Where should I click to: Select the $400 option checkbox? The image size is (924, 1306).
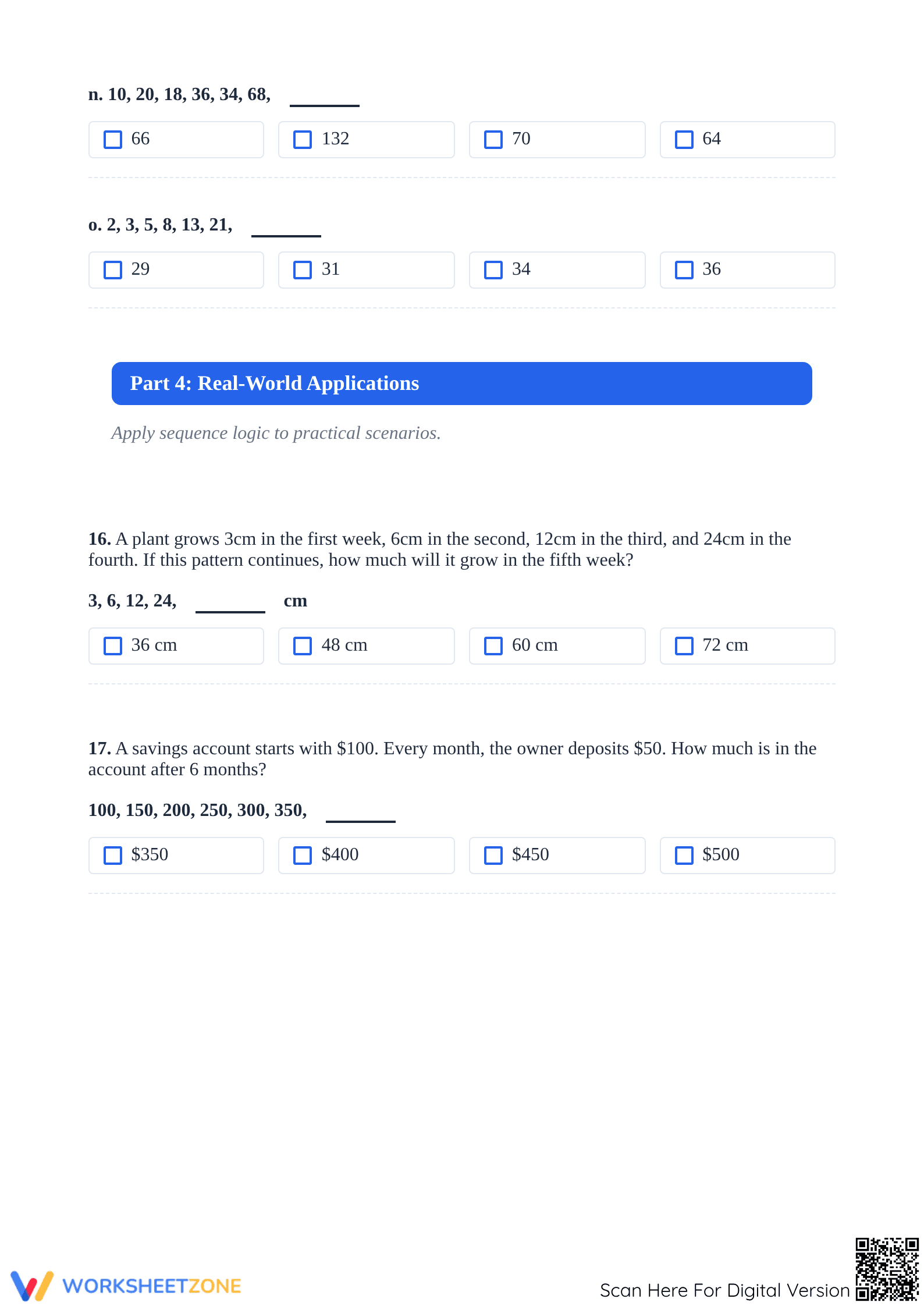click(x=303, y=856)
